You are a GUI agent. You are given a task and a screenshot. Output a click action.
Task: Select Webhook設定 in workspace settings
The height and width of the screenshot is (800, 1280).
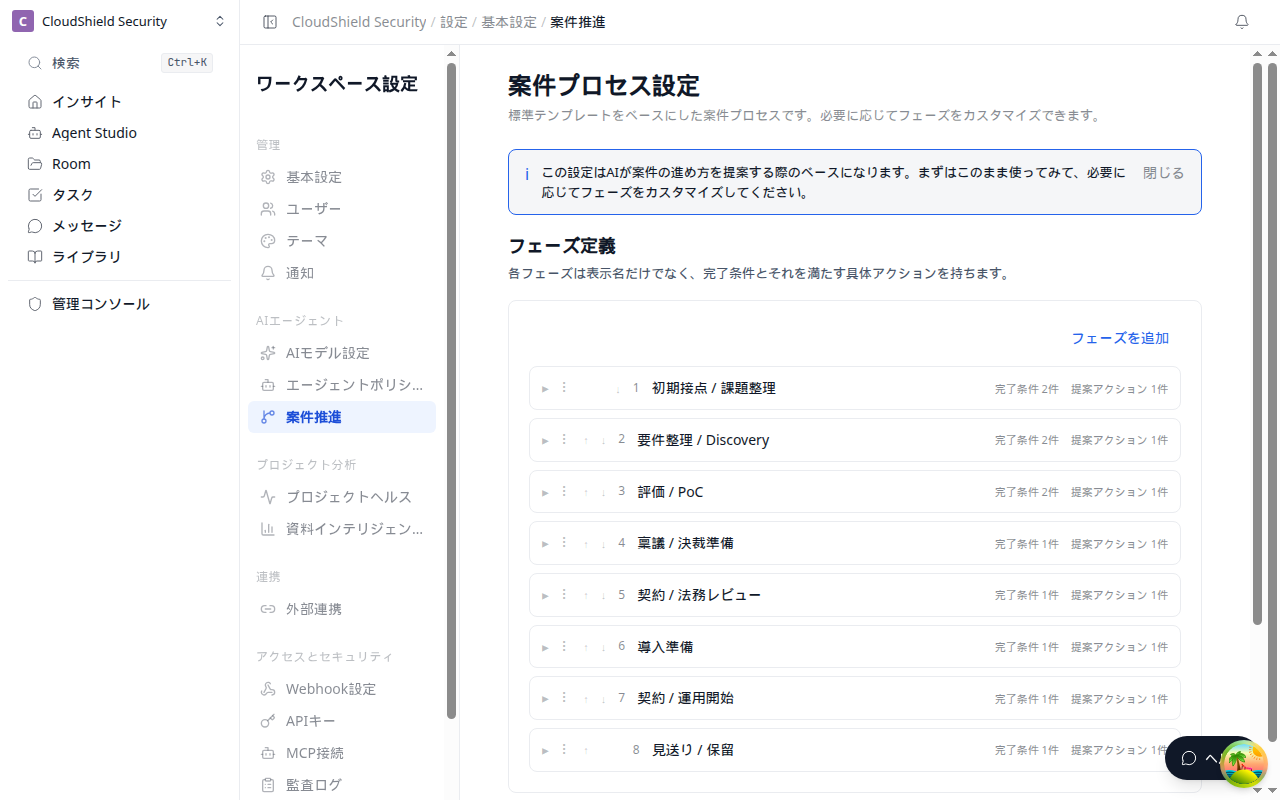pos(342,689)
